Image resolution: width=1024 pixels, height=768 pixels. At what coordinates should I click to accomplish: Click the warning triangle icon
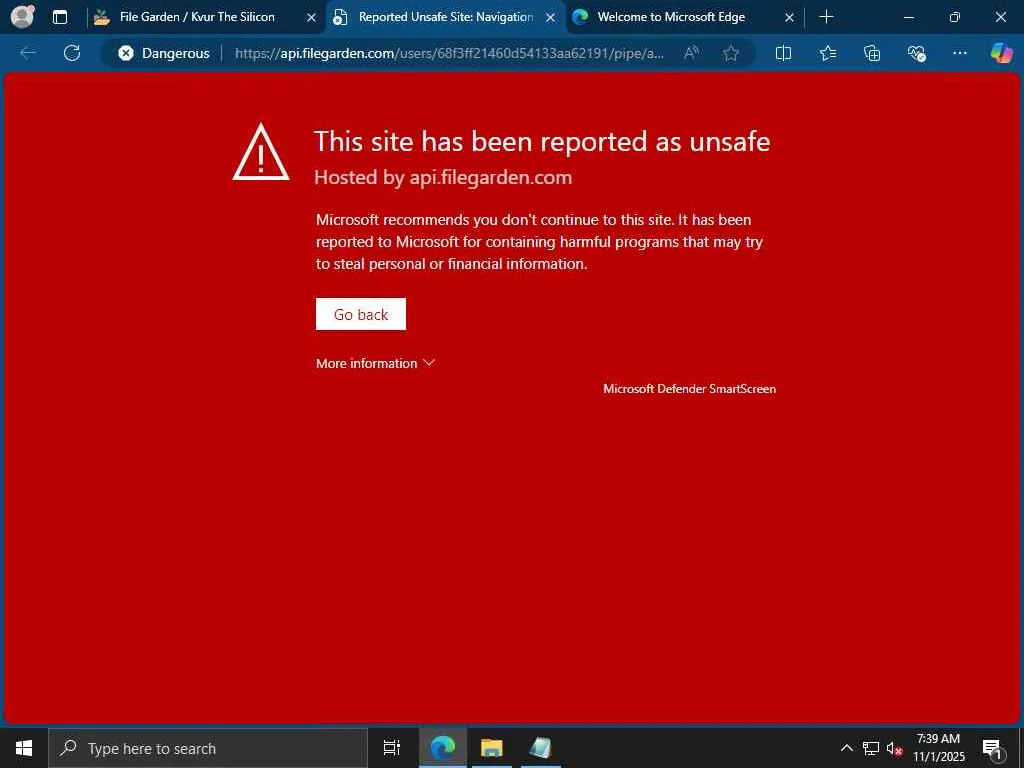[261, 152]
